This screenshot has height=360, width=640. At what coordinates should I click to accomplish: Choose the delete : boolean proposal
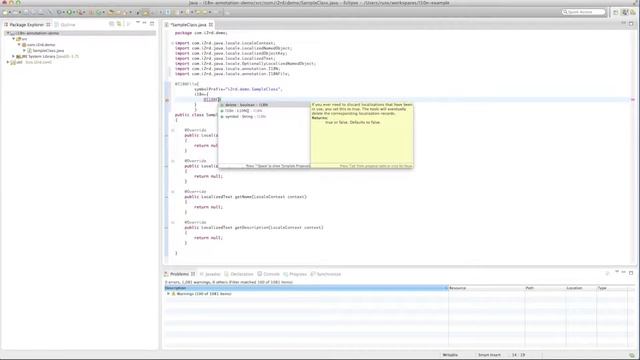click(x=264, y=105)
